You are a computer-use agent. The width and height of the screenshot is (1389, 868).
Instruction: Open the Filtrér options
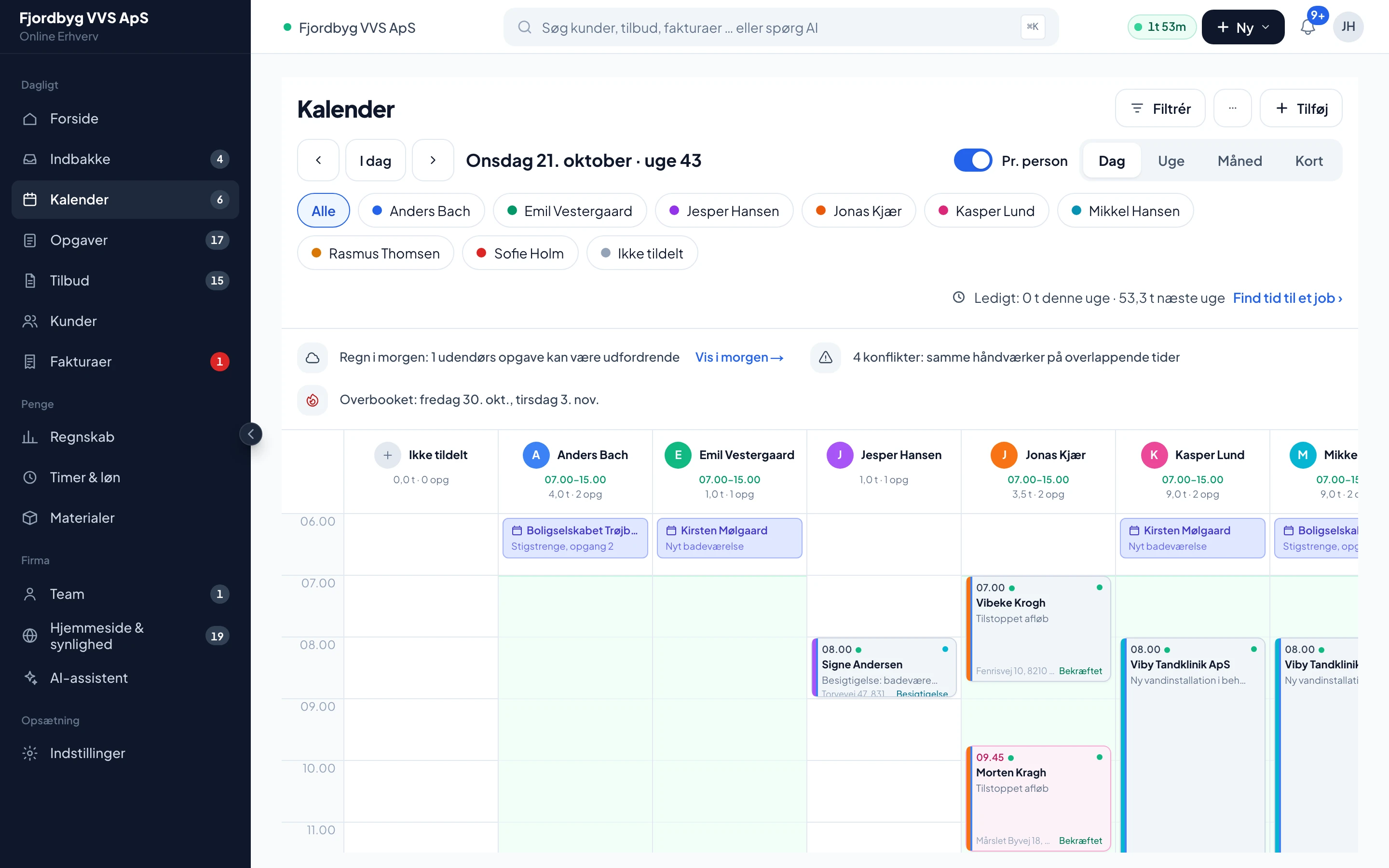[1160, 108]
